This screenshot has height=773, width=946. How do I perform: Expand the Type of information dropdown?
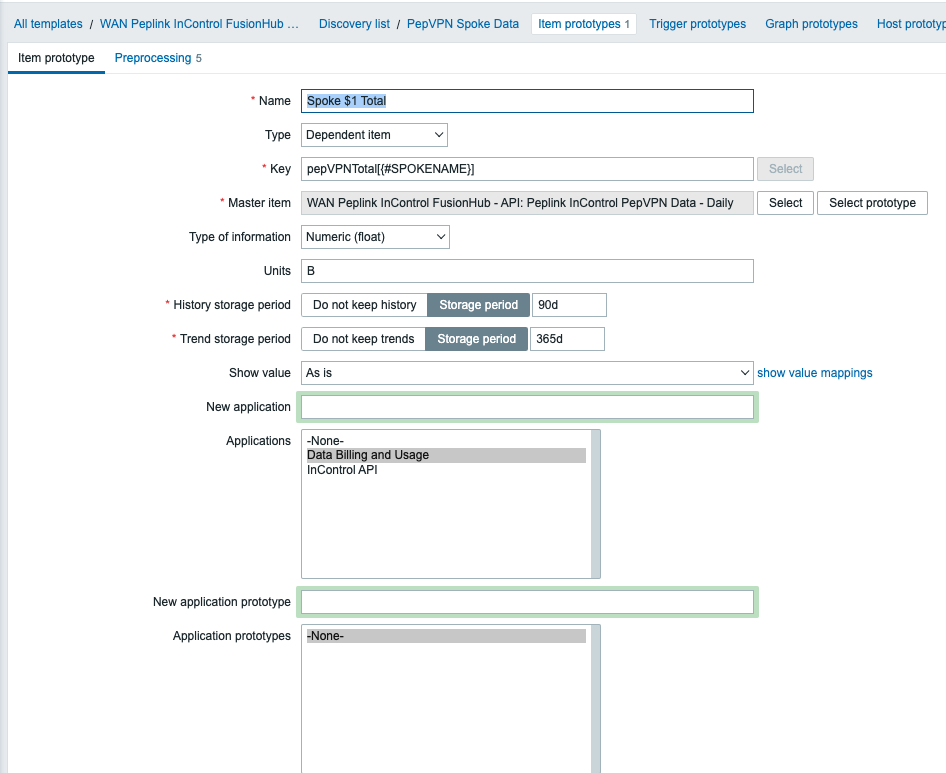pyautogui.click(x=375, y=237)
